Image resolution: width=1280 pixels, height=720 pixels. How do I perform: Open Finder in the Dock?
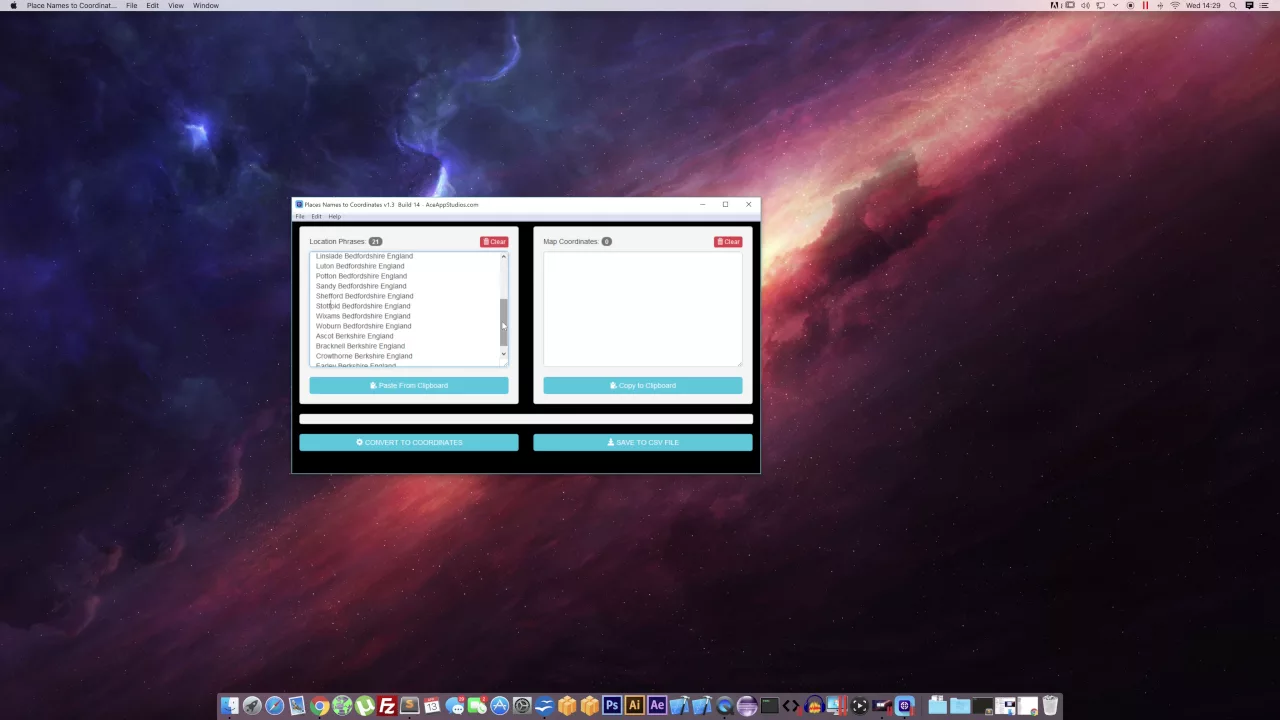click(229, 705)
